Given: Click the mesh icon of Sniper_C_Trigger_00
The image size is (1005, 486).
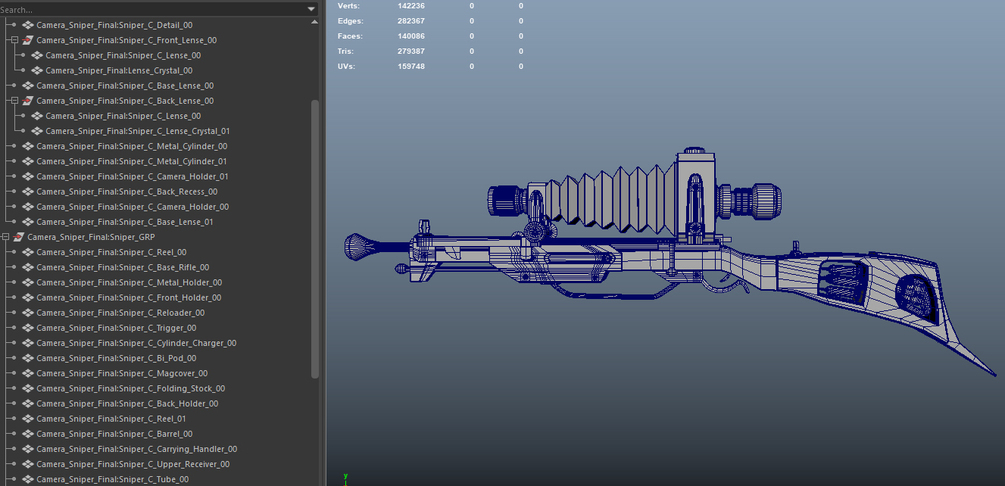Looking at the screenshot, I should tap(28, 328).
